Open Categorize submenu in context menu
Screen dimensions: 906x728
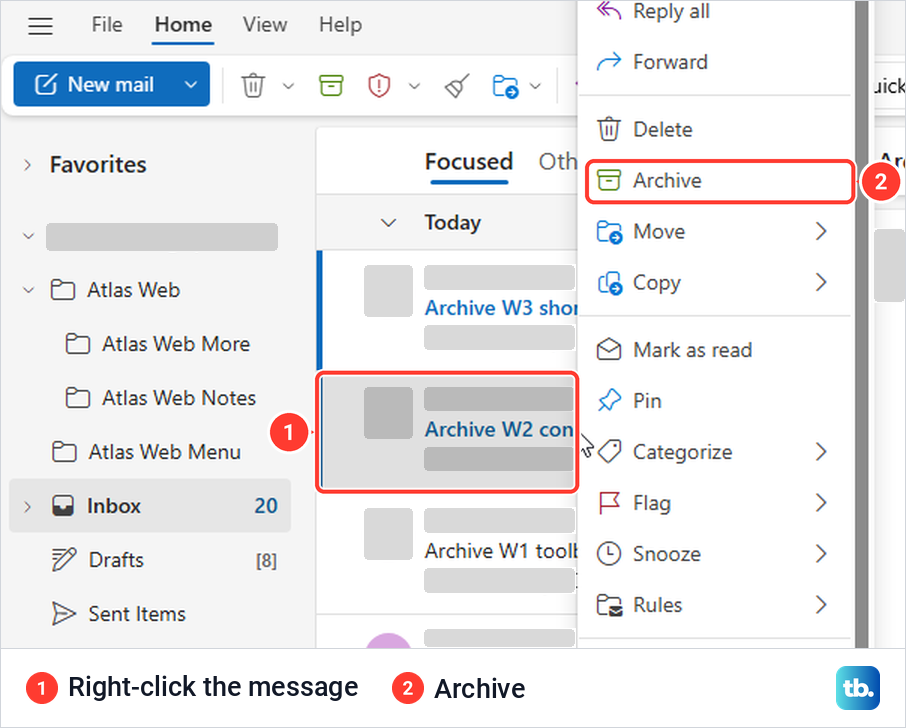coord(715,452)
